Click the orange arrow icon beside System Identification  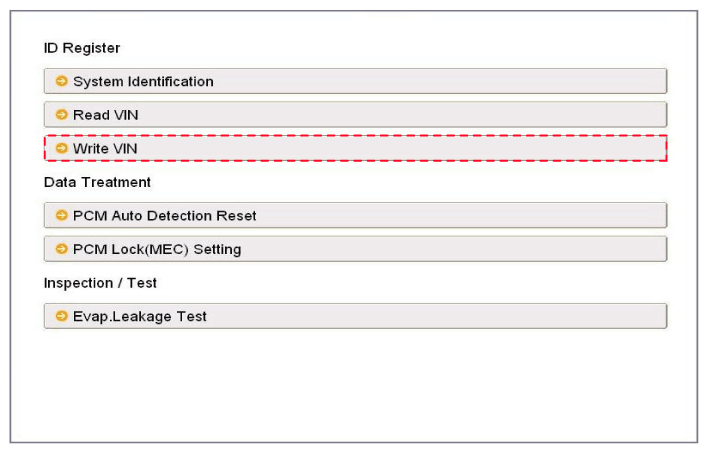point(61,81)
